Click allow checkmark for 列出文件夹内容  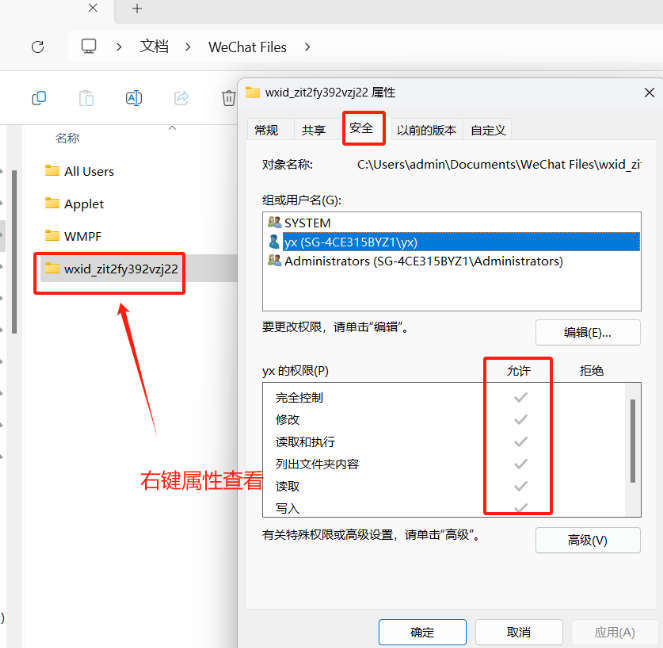pos(521,464)
